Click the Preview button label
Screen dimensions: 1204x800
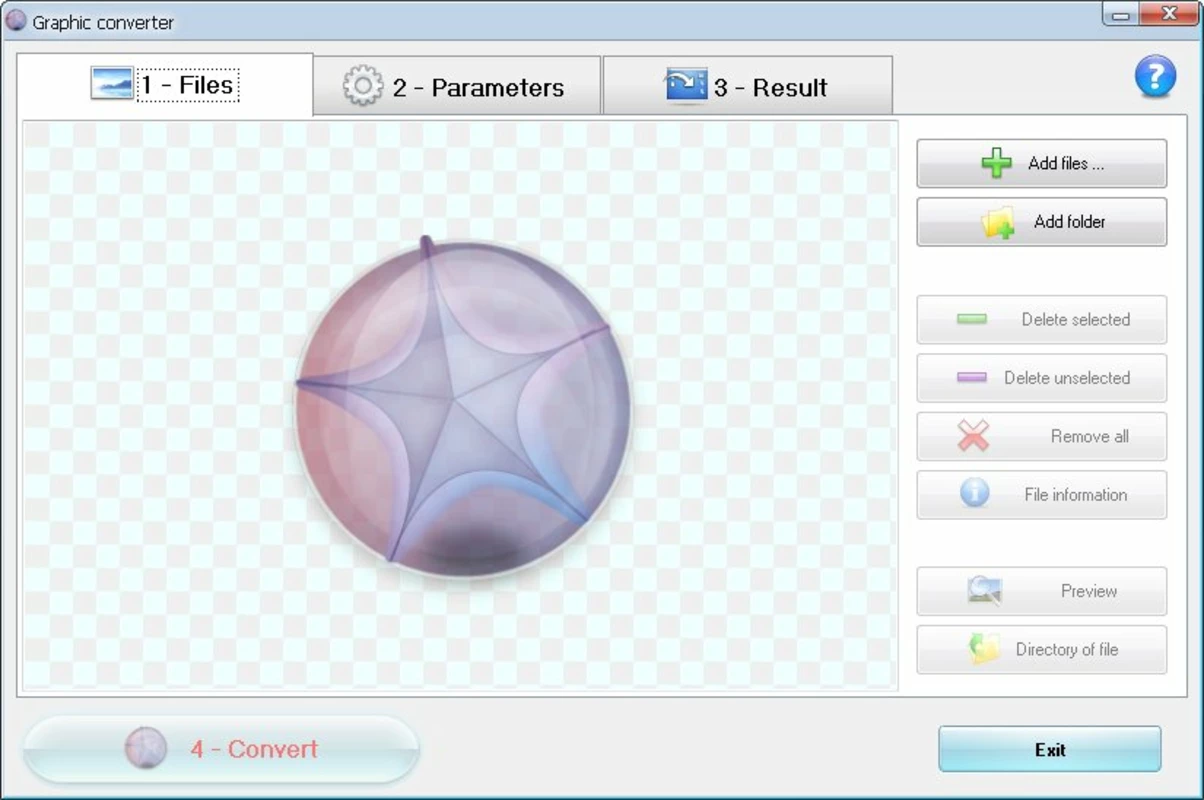1088,591
